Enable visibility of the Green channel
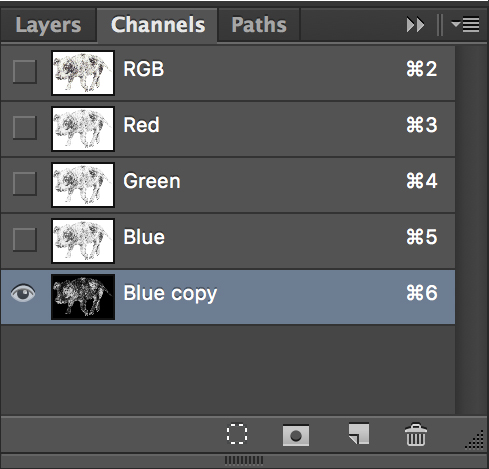This screenshot has height=469, width=489. (24, 183)
